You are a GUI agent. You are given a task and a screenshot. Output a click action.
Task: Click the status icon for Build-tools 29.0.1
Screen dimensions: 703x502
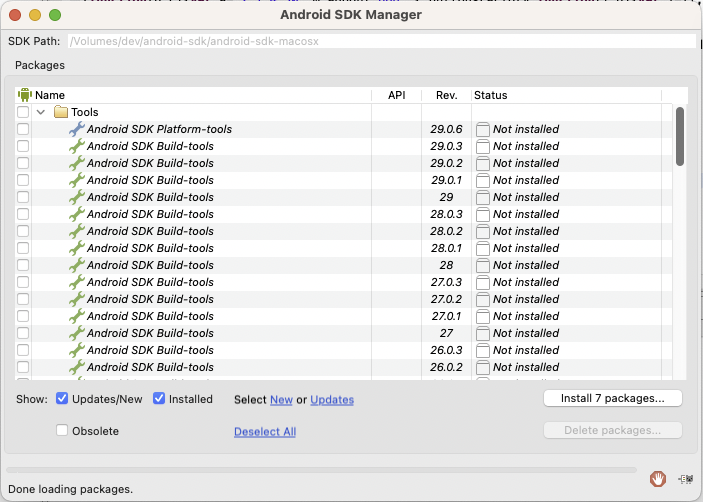click(x=482, y=181)
